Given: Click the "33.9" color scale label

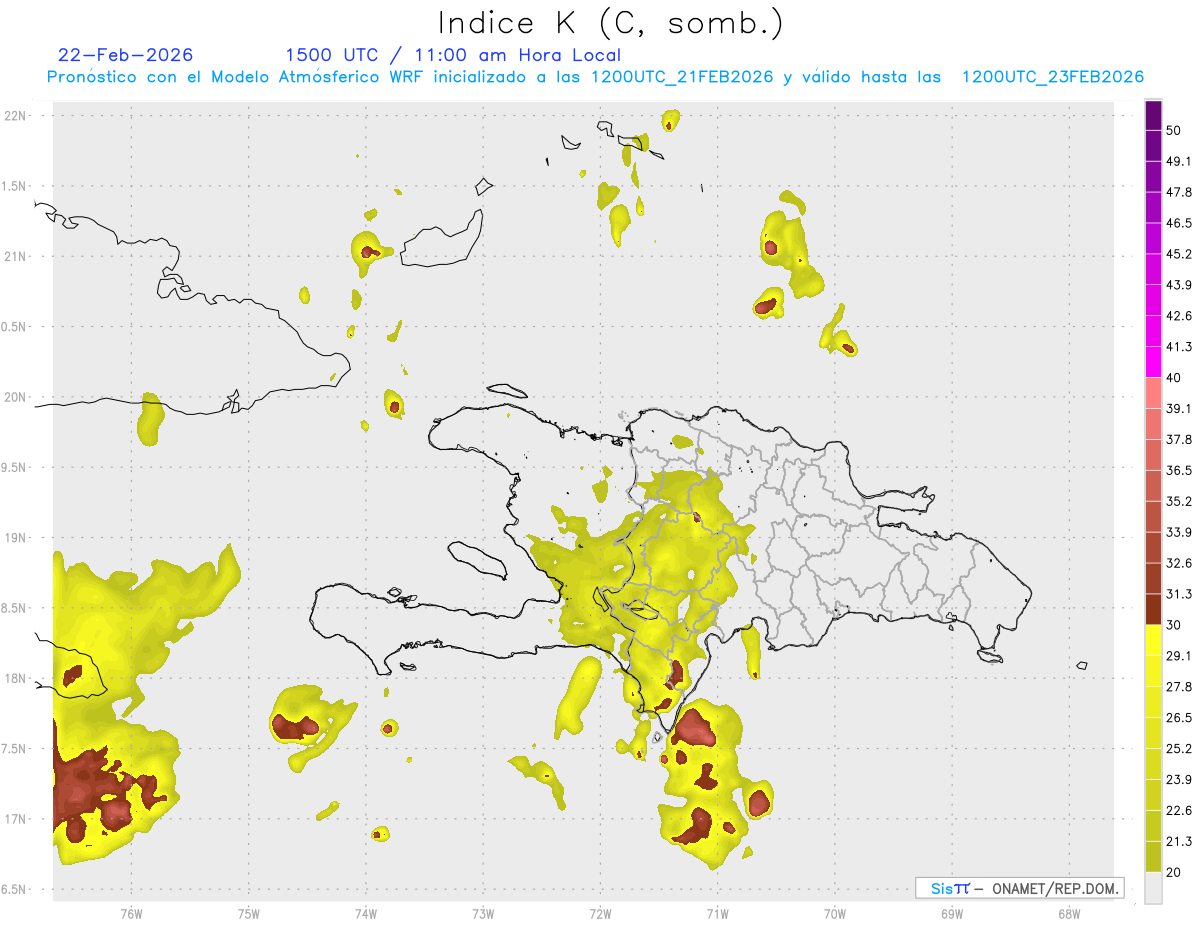Looking at the screenshot, I should (1179, 532).
